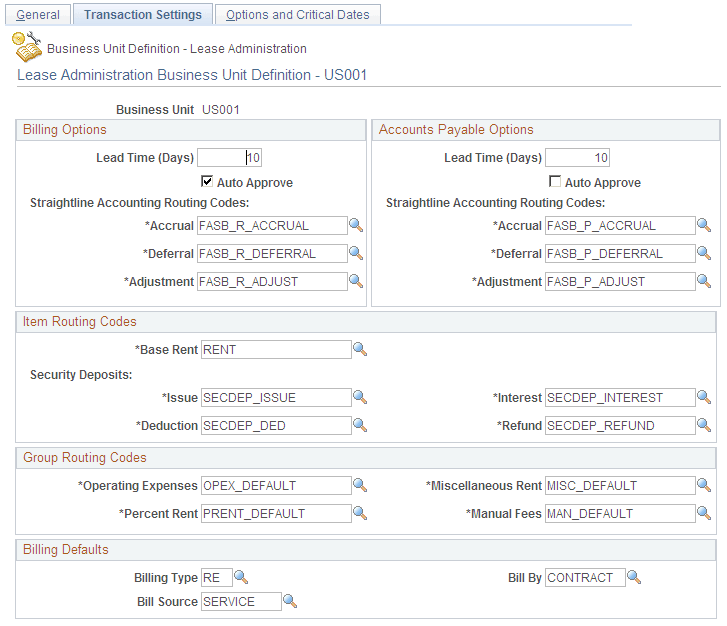This screenshot has height=626, width=727.
Task: Click the Base Rent lookup magnifier
Action: [360, 349]
